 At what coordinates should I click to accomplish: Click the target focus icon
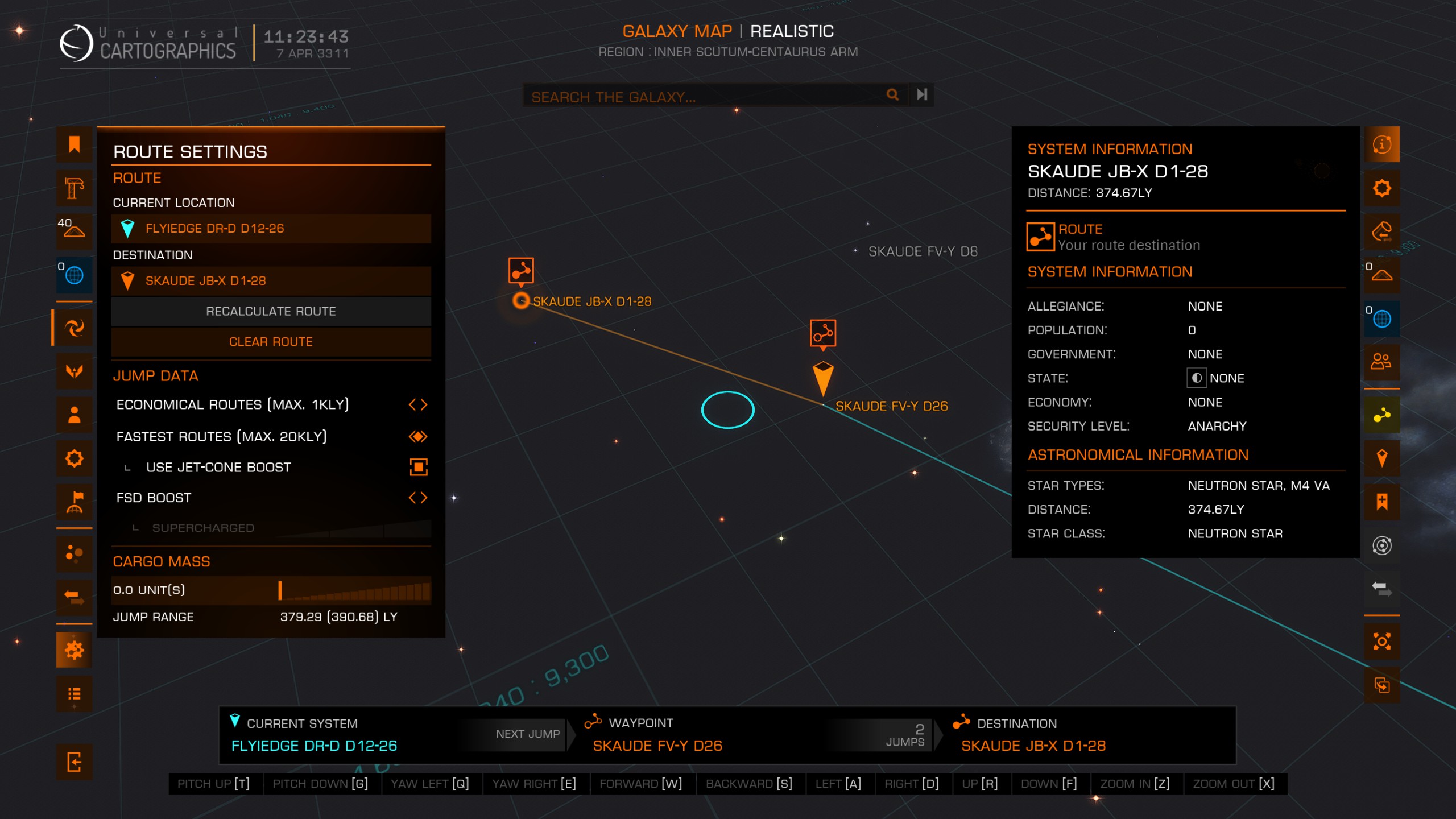(1382, 642)
